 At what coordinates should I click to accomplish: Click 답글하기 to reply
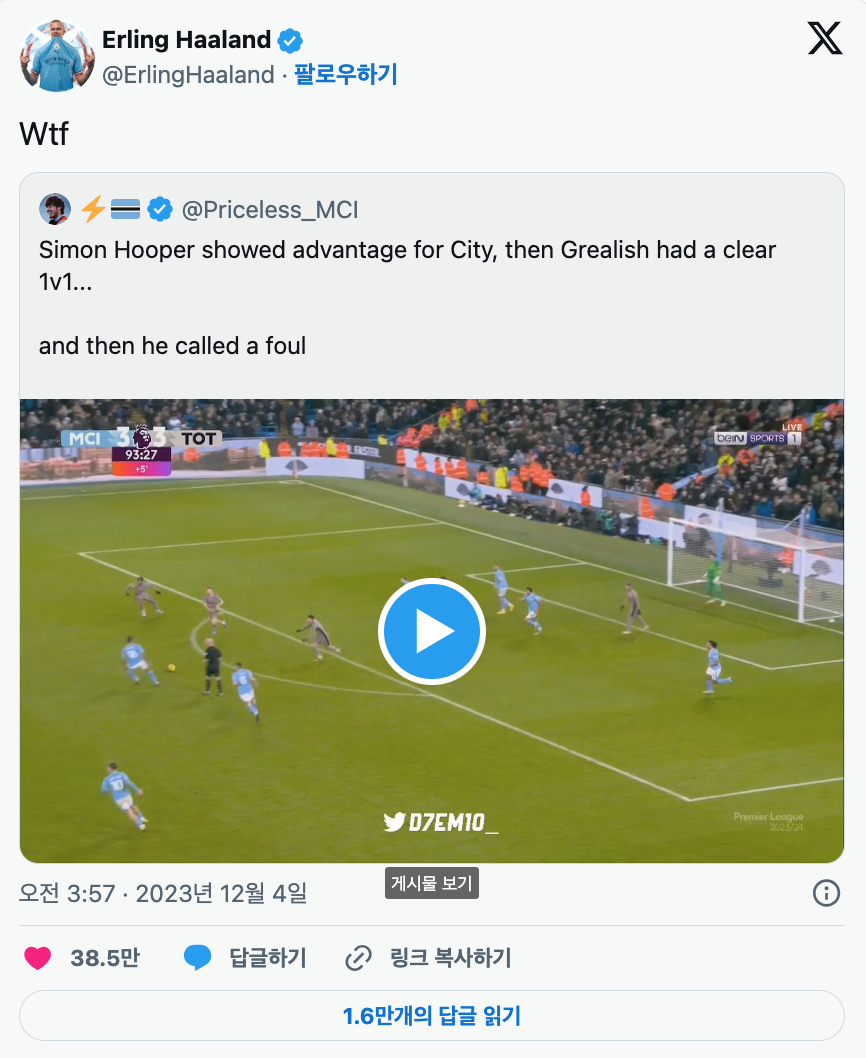tap(268, 958)
